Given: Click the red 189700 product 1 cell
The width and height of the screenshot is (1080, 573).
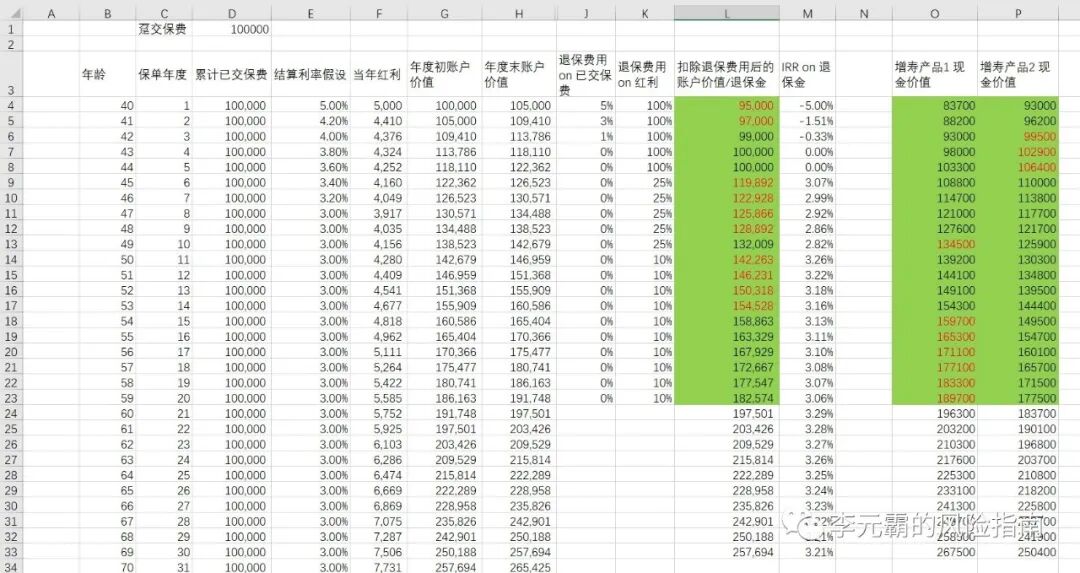Looking at the screenshot, I should click(x=935, y=398).
